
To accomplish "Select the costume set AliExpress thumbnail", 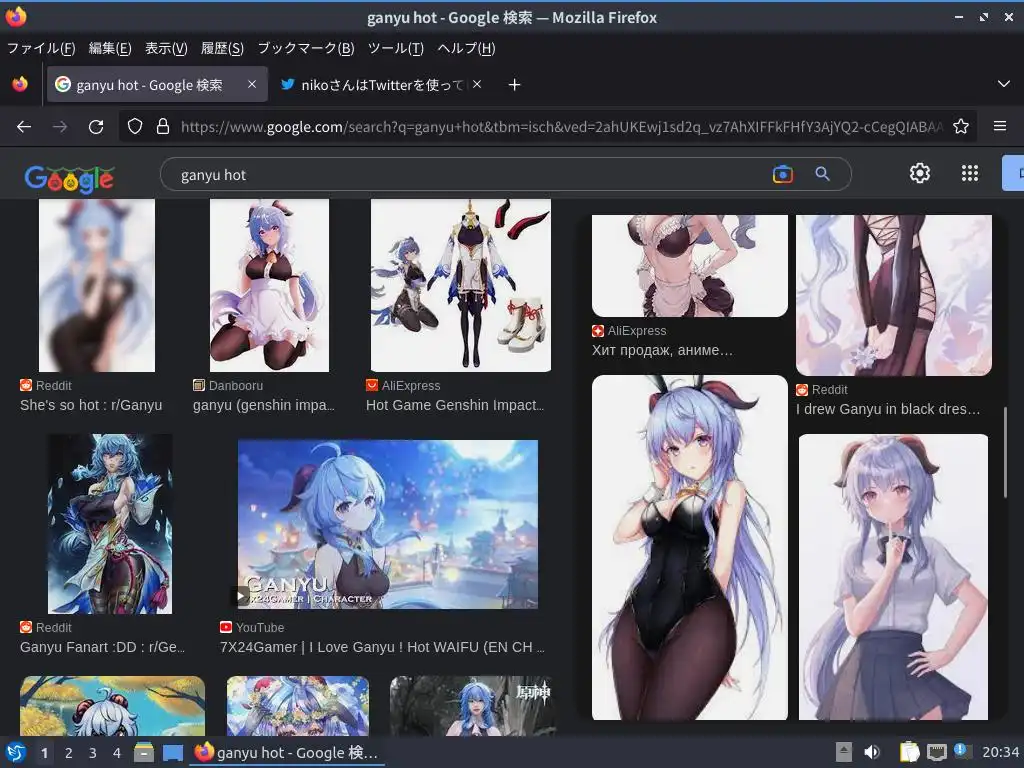I will 461,285.
